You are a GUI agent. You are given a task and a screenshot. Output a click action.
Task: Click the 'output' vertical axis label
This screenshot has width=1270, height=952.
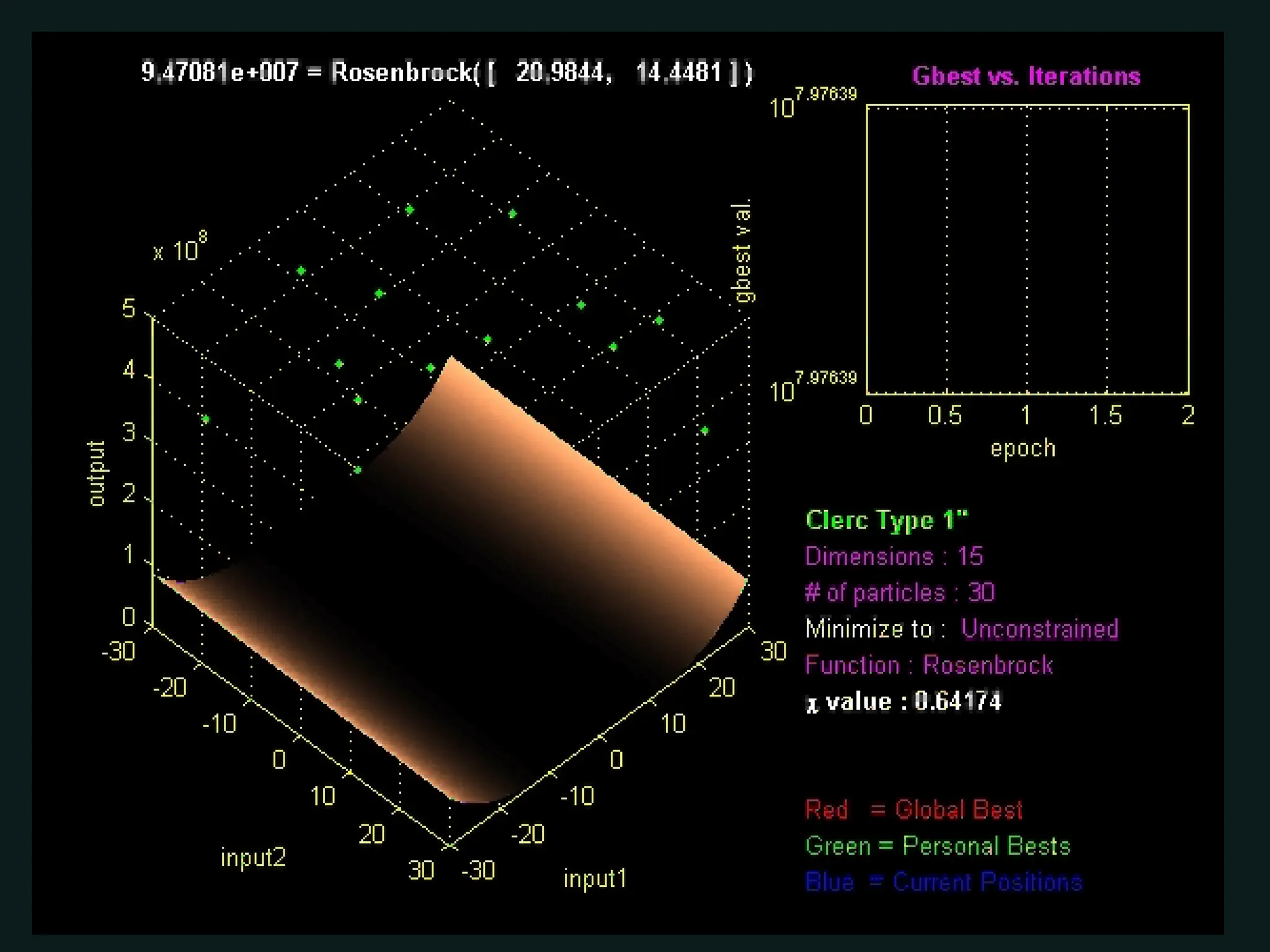97,474
